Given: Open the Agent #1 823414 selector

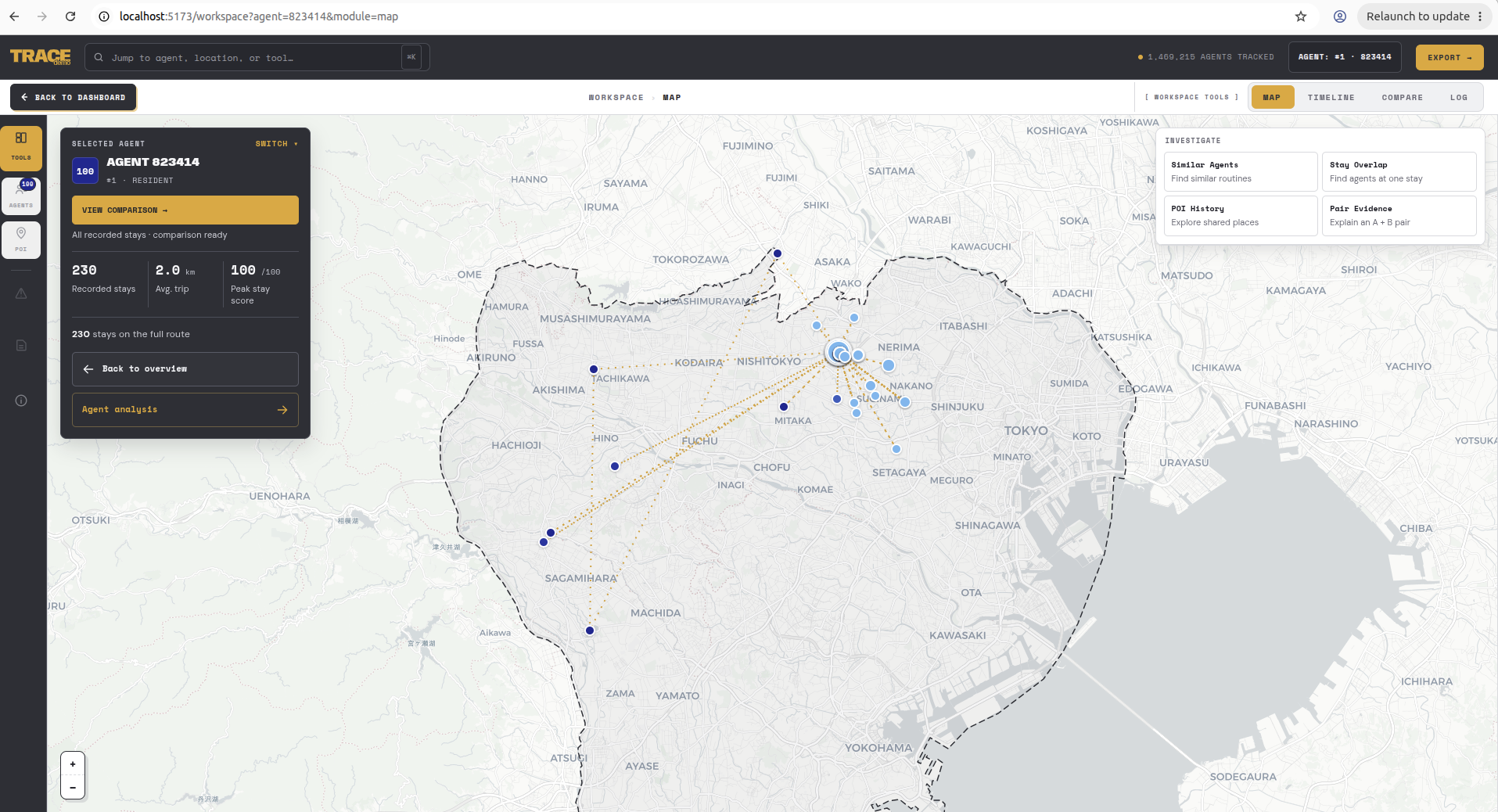Looking at the screenshot, I should (1345, 57).
